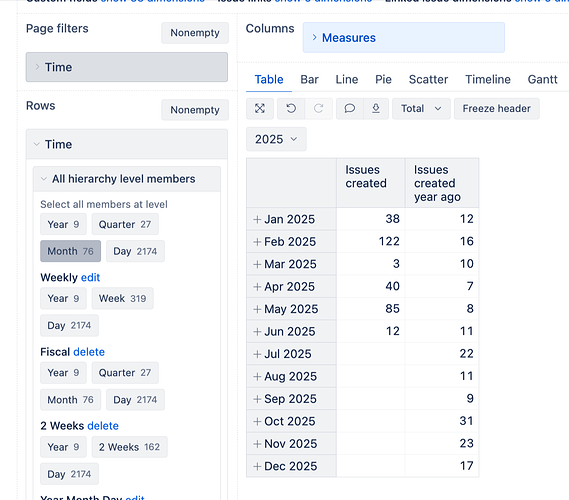Screen dimensions: 569x500
Task: Switch to the Bar chart tab
Action: [x=310, y=79]
